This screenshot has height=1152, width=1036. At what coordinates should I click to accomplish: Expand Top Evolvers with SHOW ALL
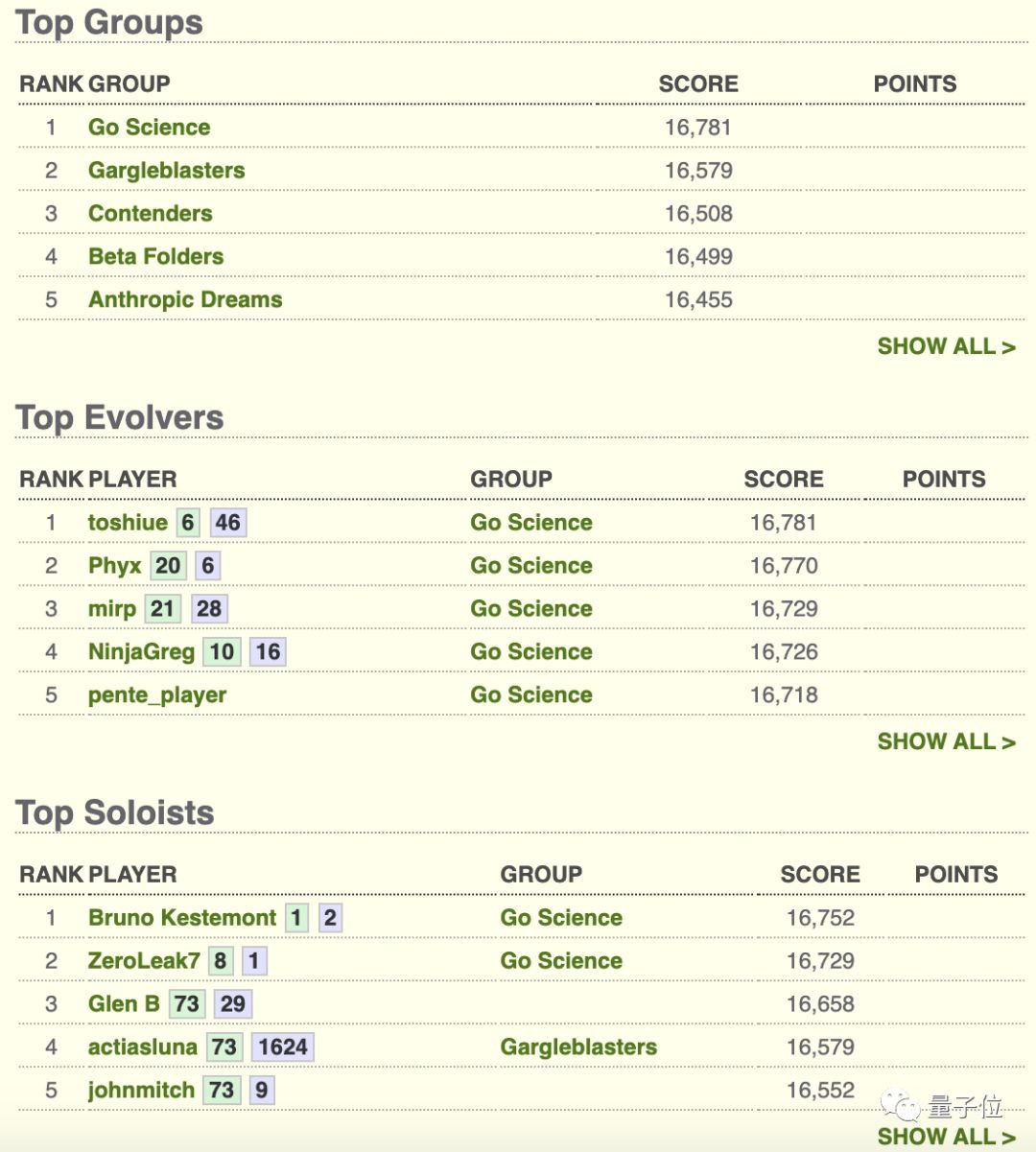pos(946,741)
